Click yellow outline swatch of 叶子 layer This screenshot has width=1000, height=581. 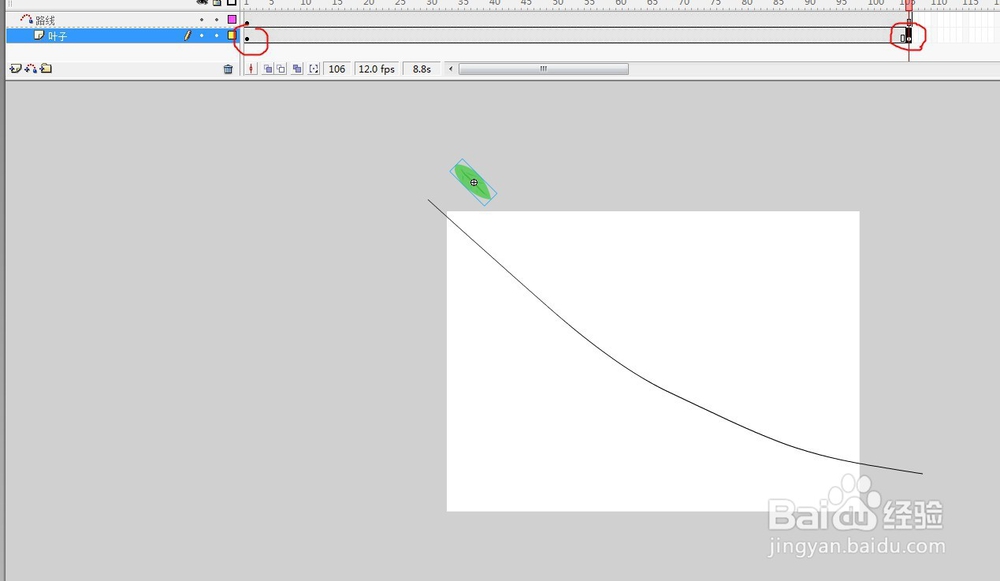232,36
